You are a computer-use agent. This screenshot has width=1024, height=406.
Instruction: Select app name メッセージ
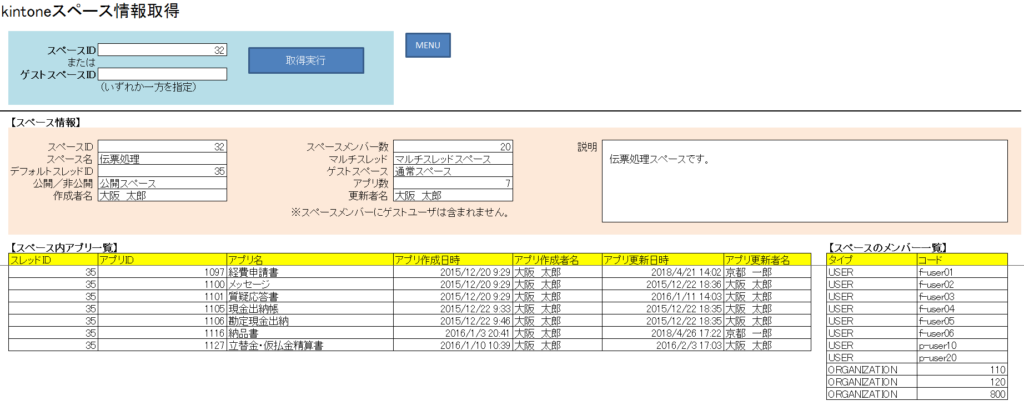click(x=310, y=285)
